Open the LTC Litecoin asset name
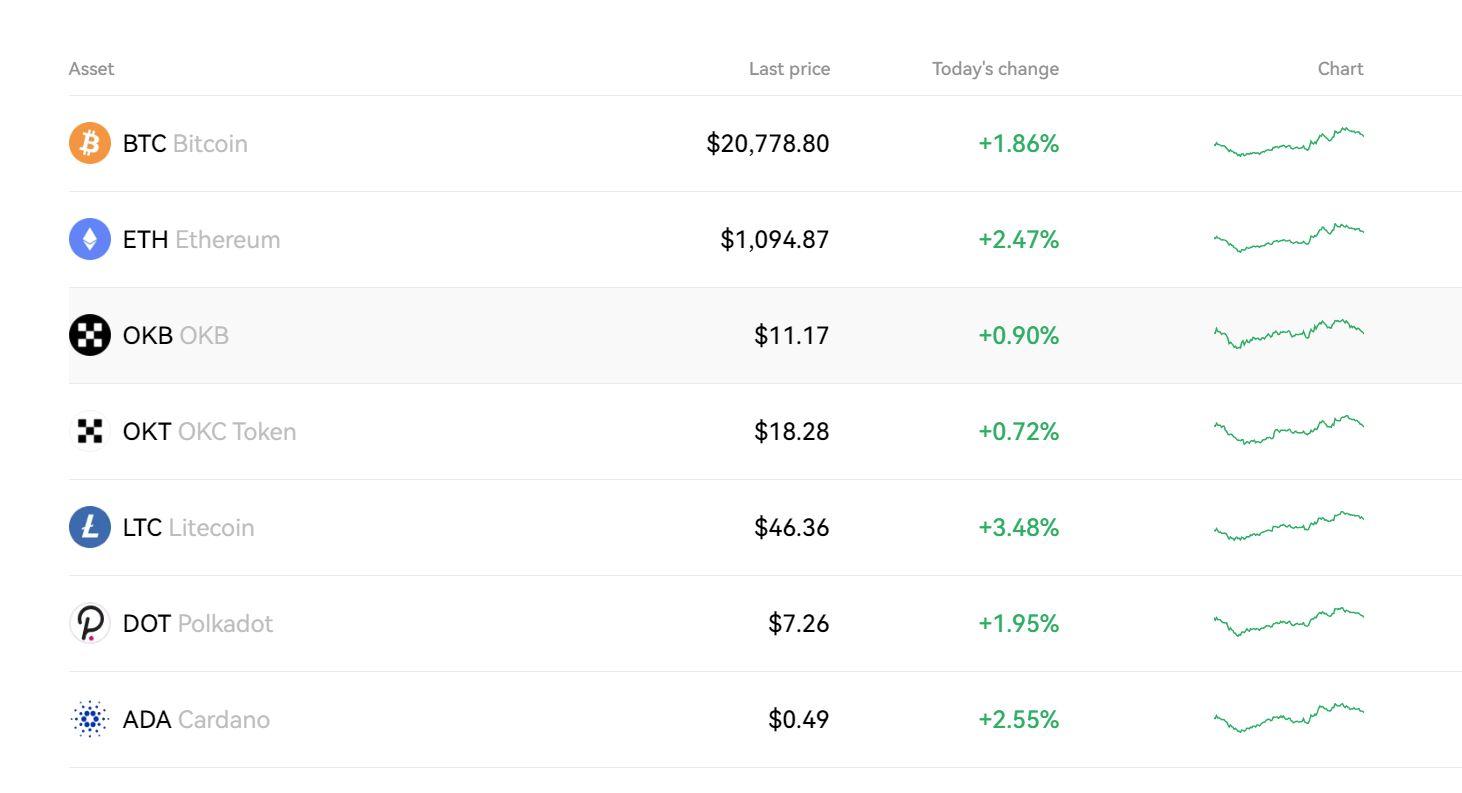Screen dimensions: 1462x793 (188, 527)
